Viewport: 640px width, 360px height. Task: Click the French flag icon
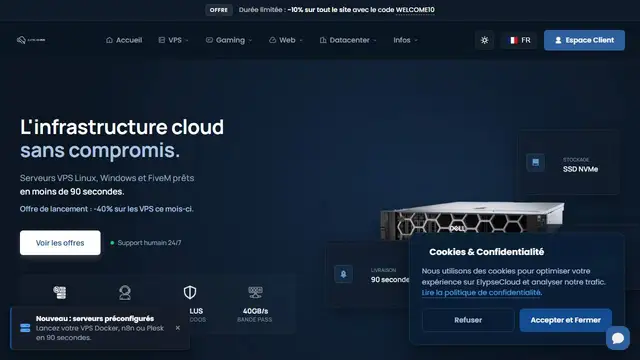click(513, 40)
